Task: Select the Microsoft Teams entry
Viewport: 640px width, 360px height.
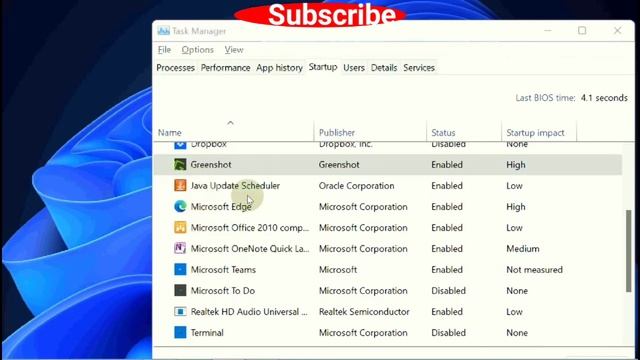Action: pyautogui.click(x=223, y=270)
